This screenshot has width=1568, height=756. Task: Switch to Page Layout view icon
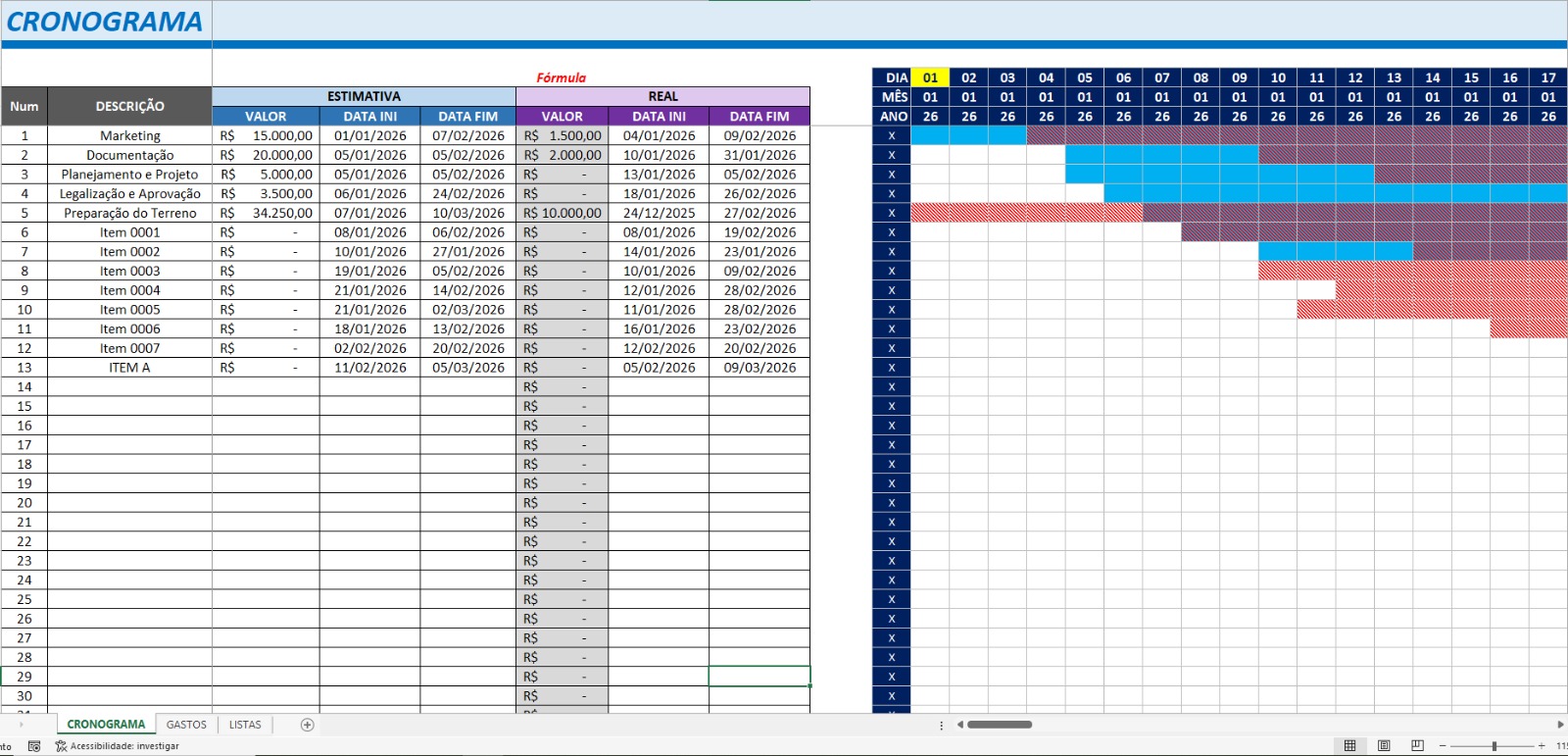click(1384, 746)
